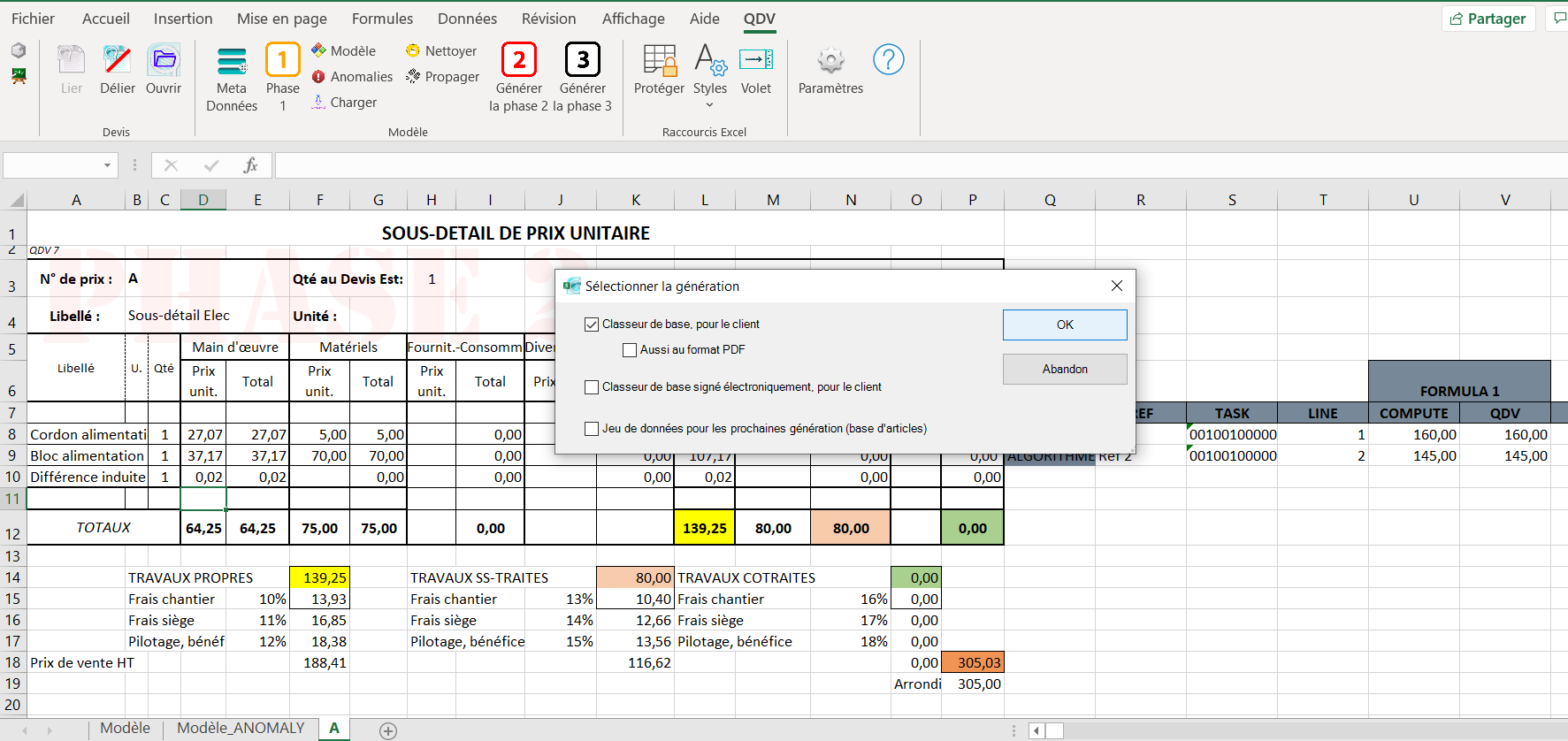Click the Propager tool
The image size is (1568, 741).
click(442, 77)
